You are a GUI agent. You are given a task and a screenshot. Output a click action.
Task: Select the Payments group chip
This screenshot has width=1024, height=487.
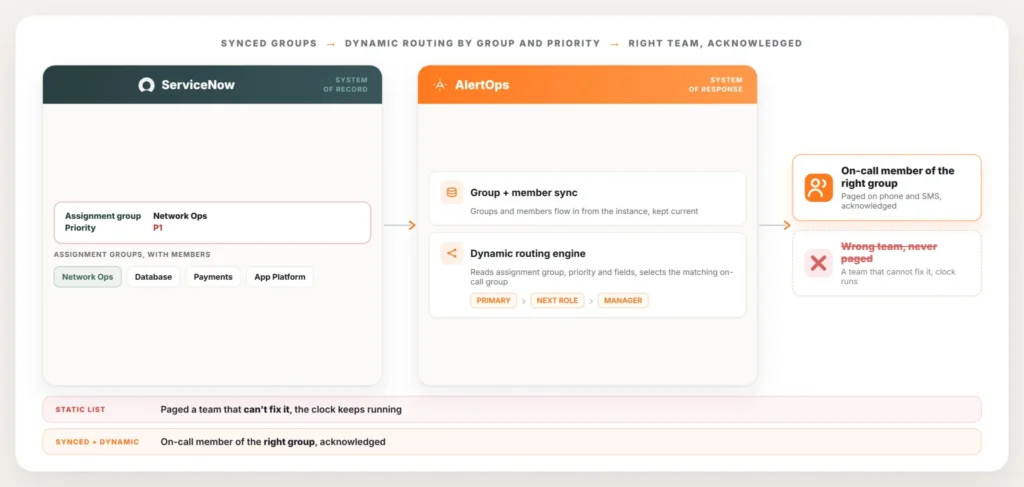tap(213, 277)
